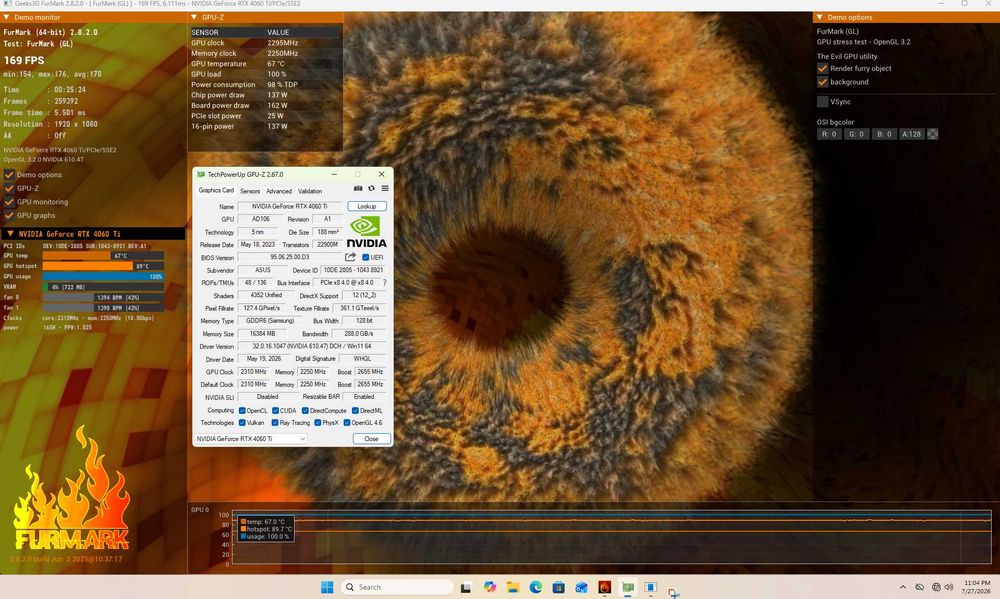The width and height of the screenshot is (1000, 599).
Task: Switch to the Advanced tab
Action: [x=279, y=191]
